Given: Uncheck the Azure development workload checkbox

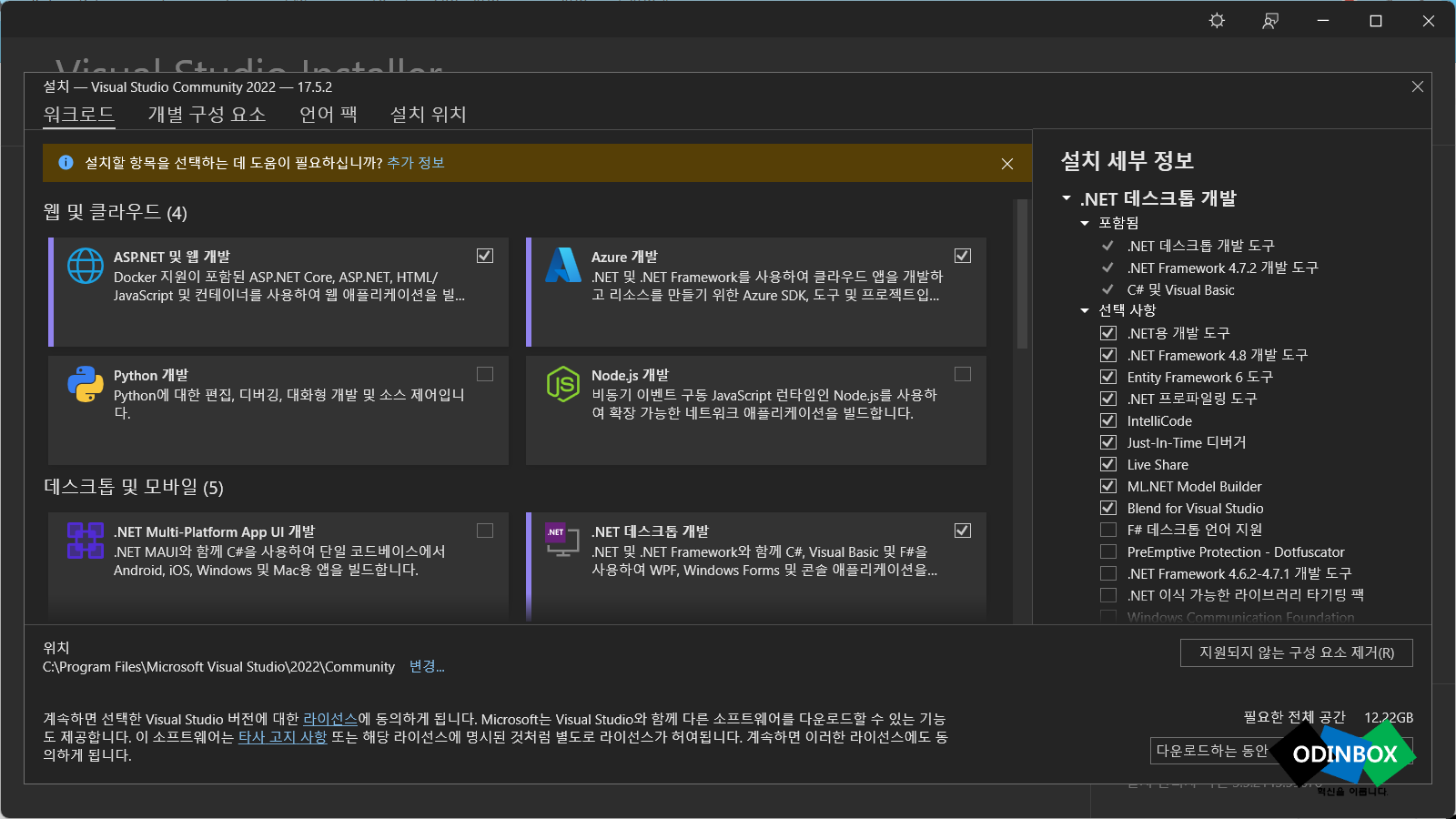Looking at the screenshot, I should click(x=963, y=256).
